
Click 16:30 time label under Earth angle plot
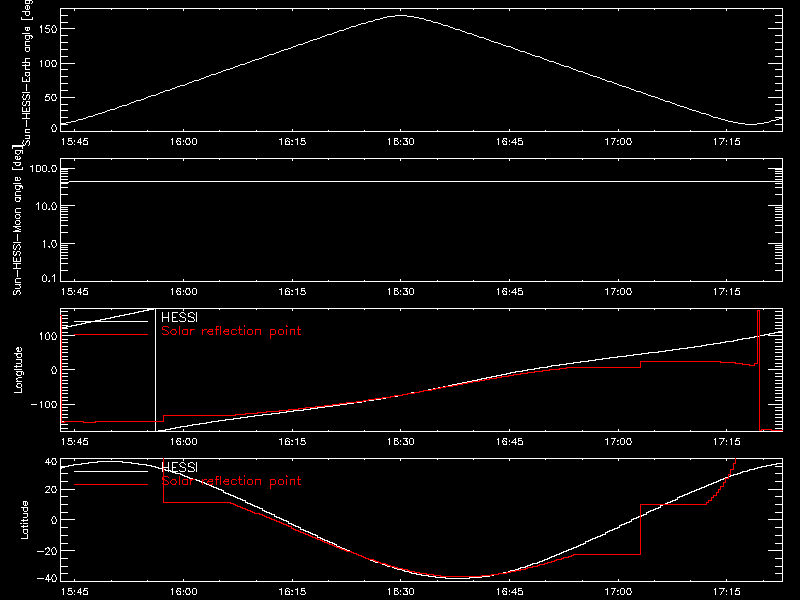click(401, 142)
